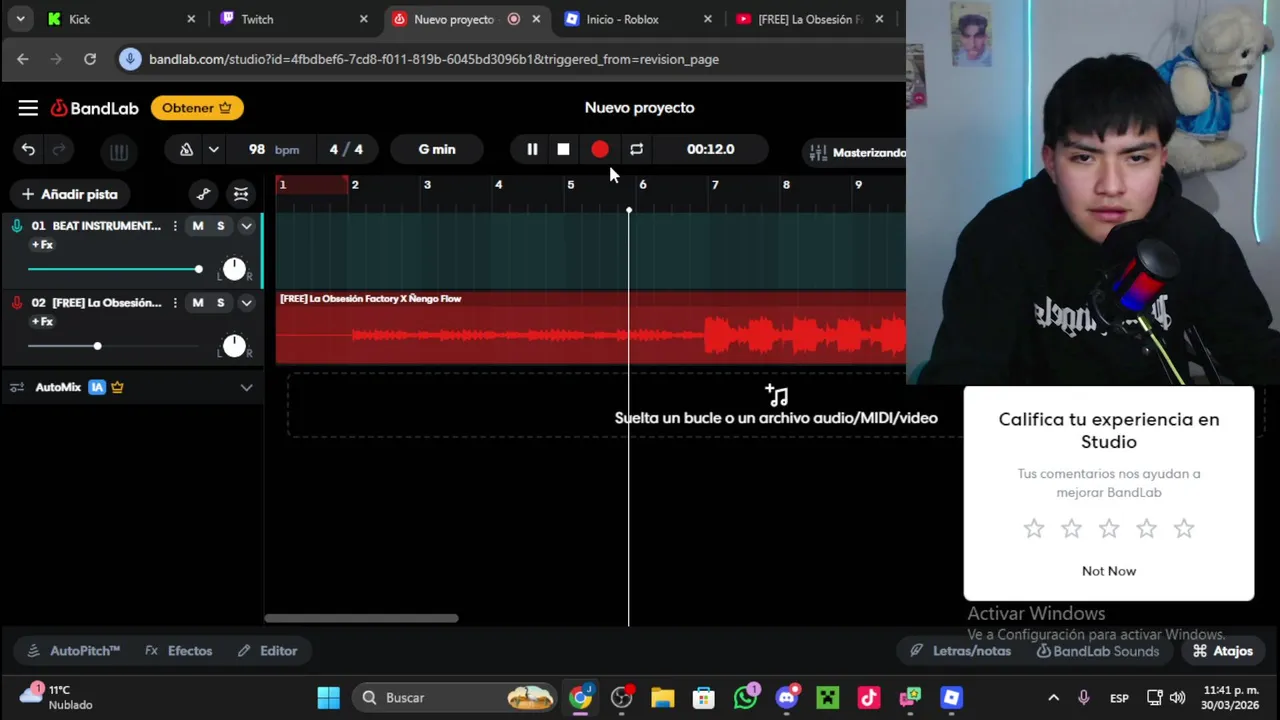1280x720 pixels.
Task: Add Fx to track 02
Action: pyautogui.click(x=42, y=322)
